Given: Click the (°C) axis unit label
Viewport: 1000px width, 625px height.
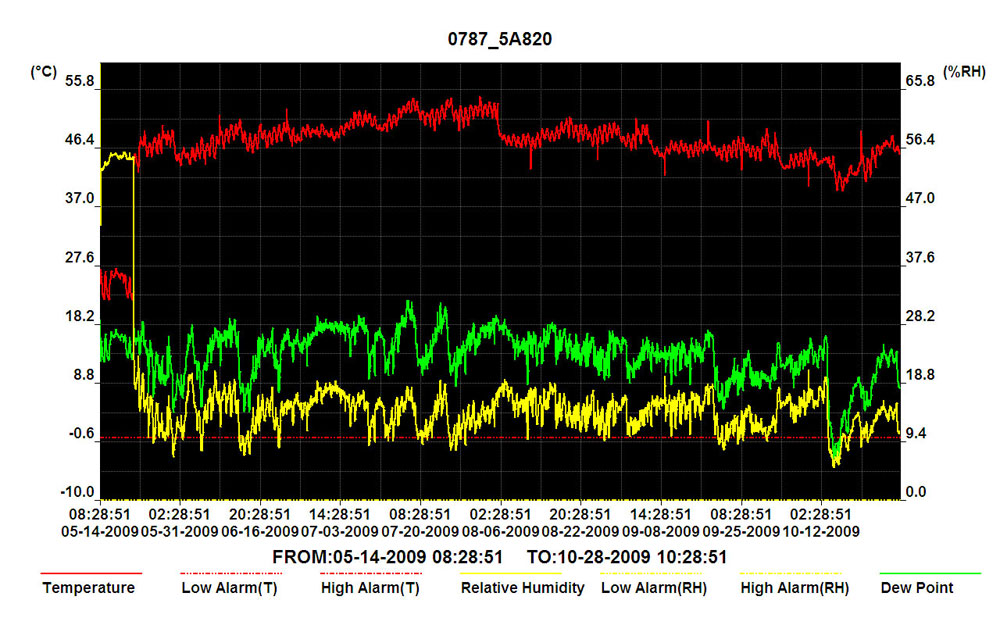Looking at the screenshot, I should click(43, 72).
